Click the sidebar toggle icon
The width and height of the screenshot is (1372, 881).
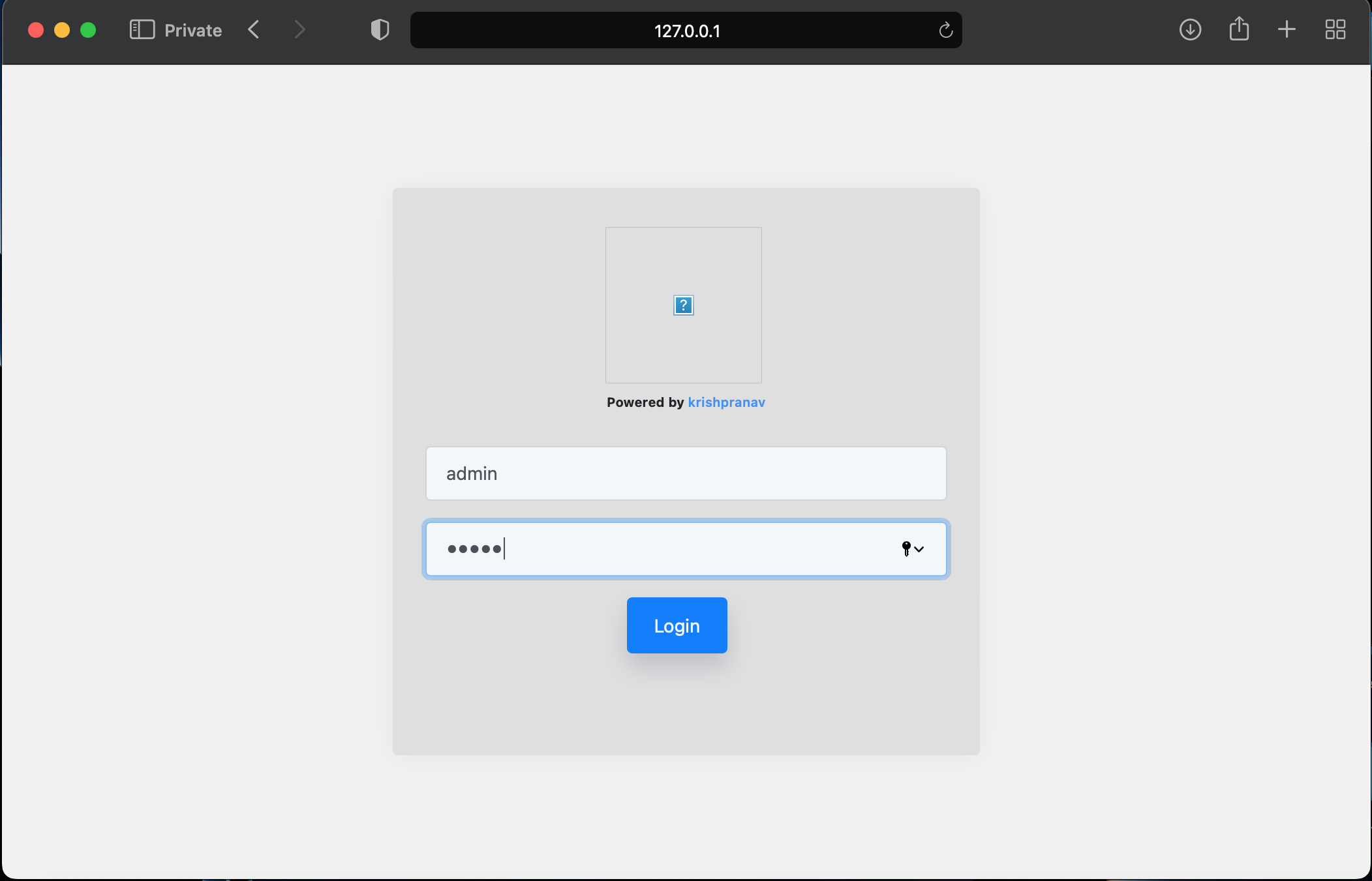142,30
